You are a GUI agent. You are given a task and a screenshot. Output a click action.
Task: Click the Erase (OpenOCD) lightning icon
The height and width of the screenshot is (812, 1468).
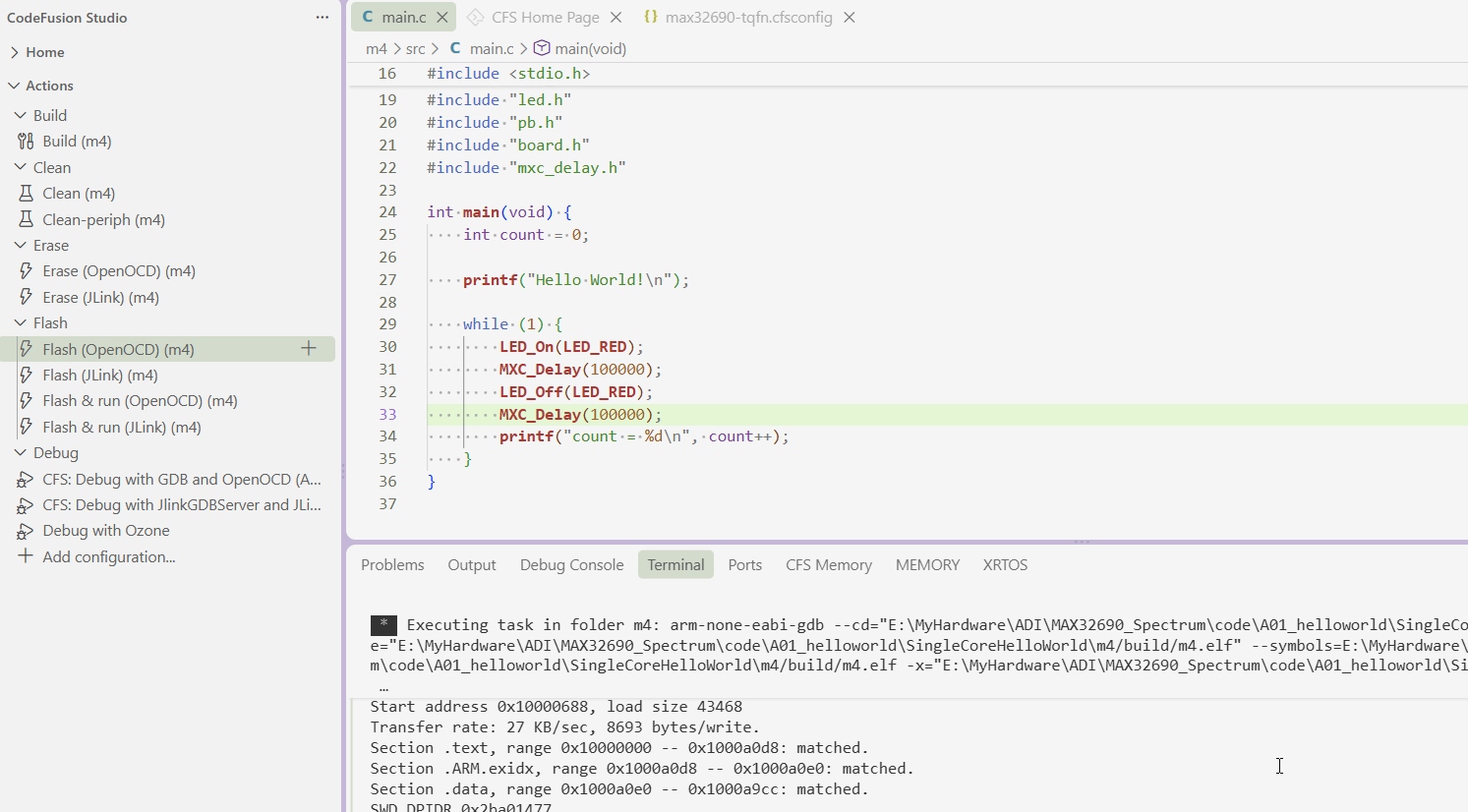[26, 271]
